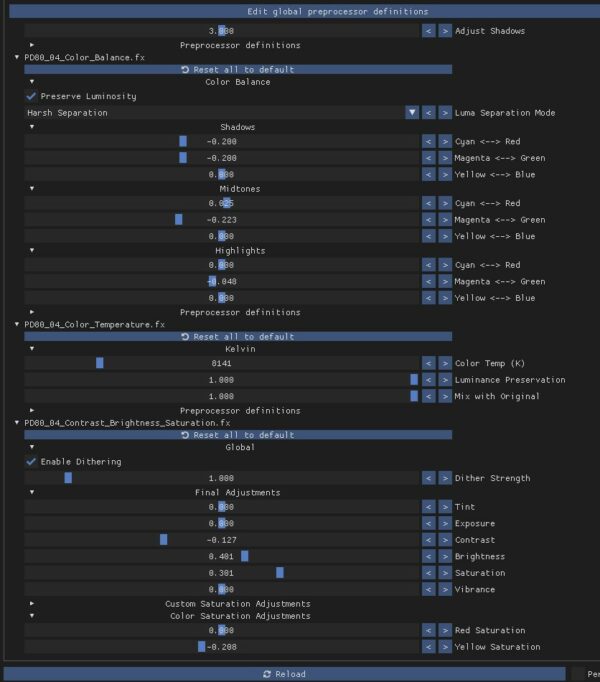Expand Custom Saturation Adjustments section
The image size is (600, 682).
point(32,604)
